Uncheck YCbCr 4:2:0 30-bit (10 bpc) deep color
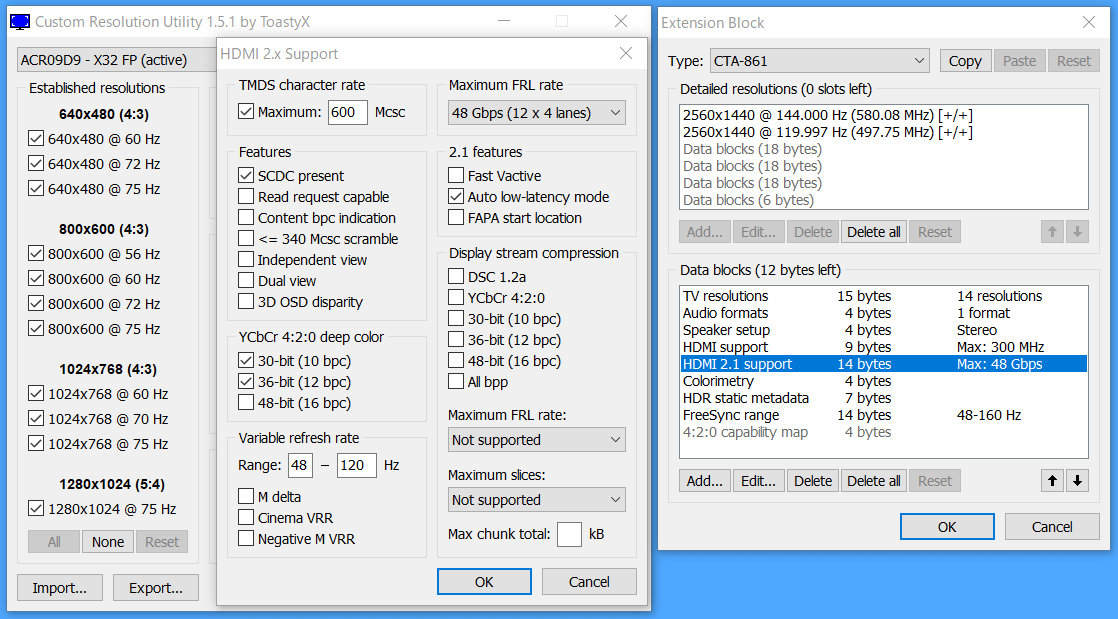Image resolution: width=1118 pixels, height=619 pixels. (x=246, y=360)
